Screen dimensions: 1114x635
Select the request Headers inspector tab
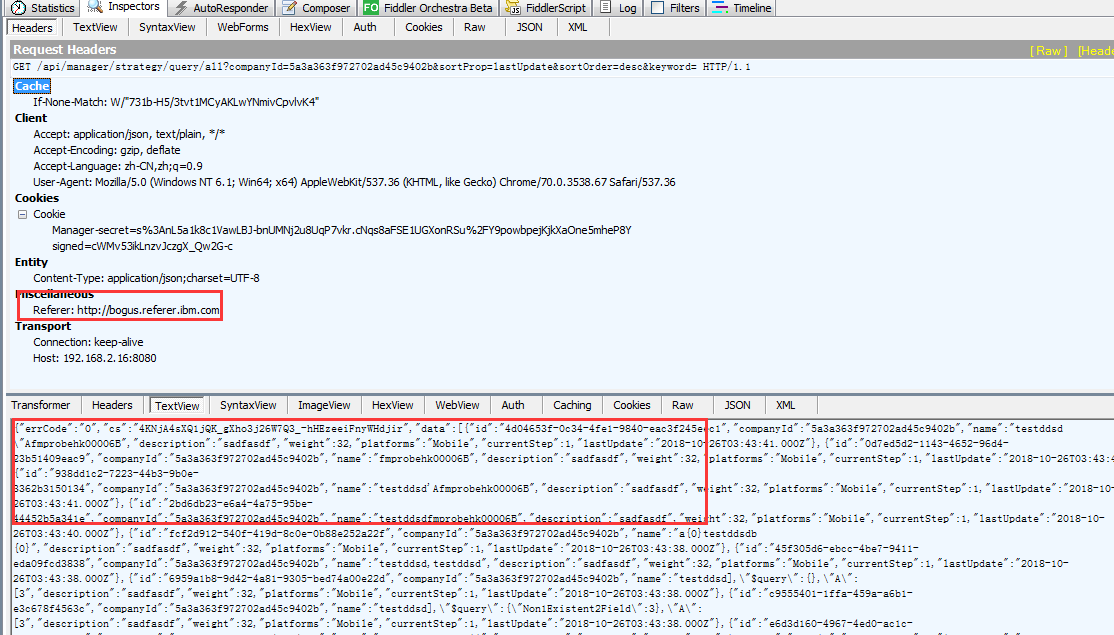pos(32,28)
